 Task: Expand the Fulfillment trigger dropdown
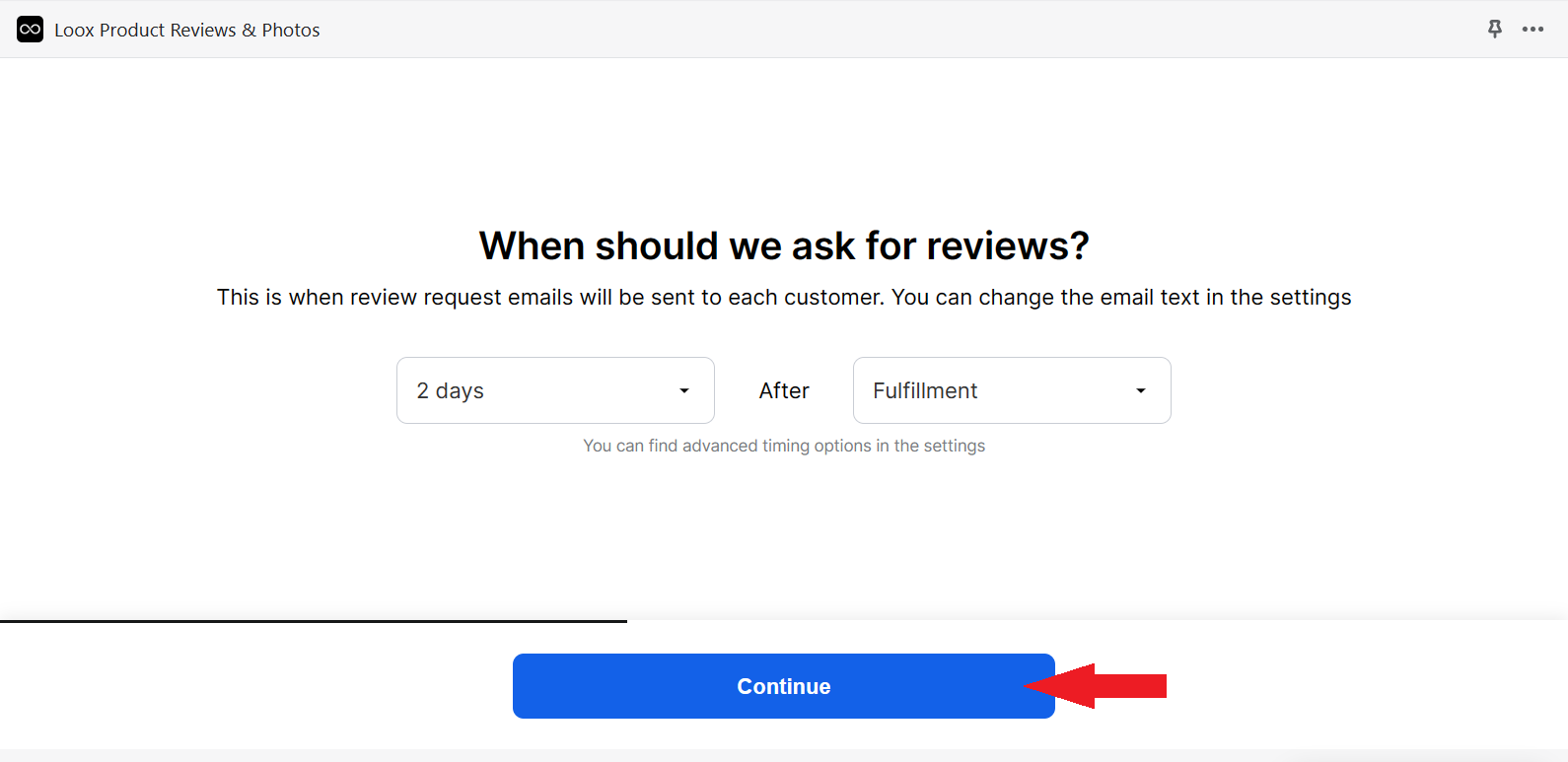[1012, 390]
